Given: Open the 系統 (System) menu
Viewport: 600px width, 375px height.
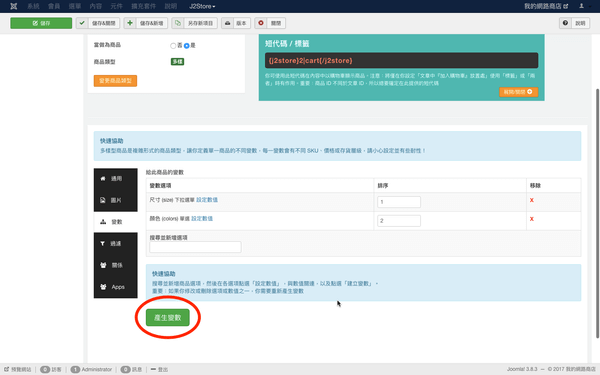Looking at the screenshot, I should (x=33, y=6).
